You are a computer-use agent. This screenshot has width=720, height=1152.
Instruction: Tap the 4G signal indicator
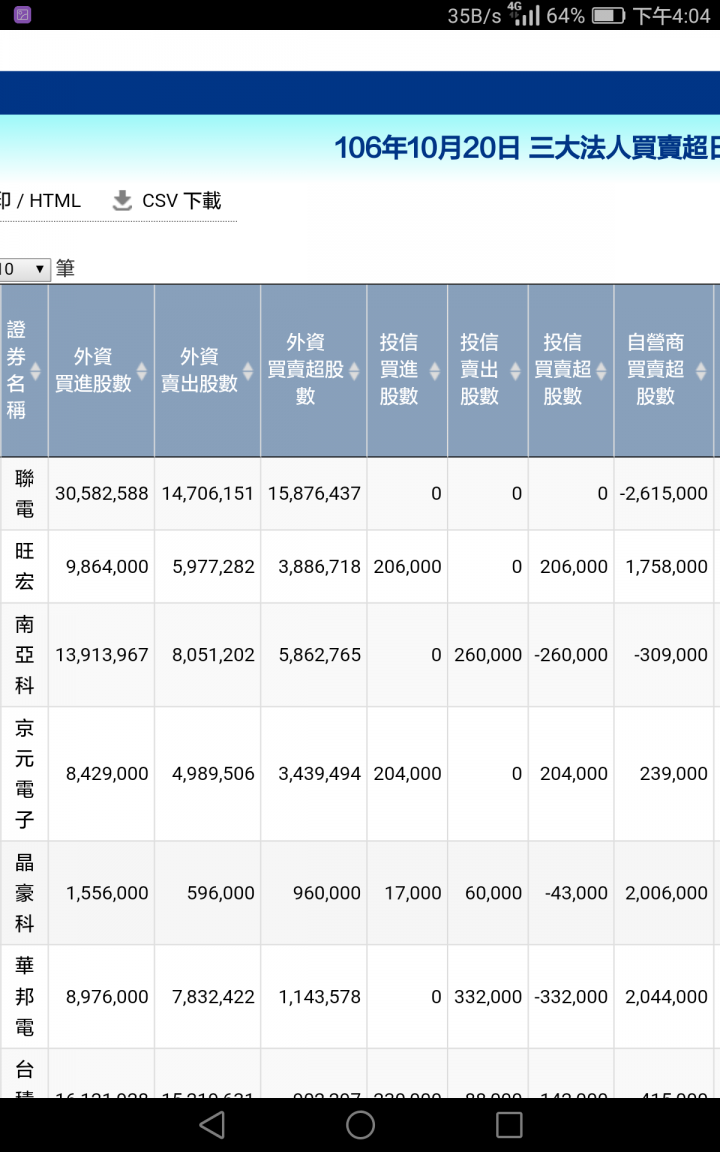[523, 15]
